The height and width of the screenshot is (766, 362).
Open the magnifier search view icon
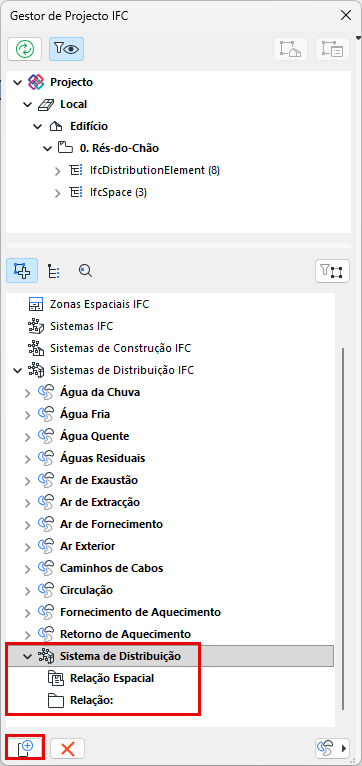pos(85,271)
